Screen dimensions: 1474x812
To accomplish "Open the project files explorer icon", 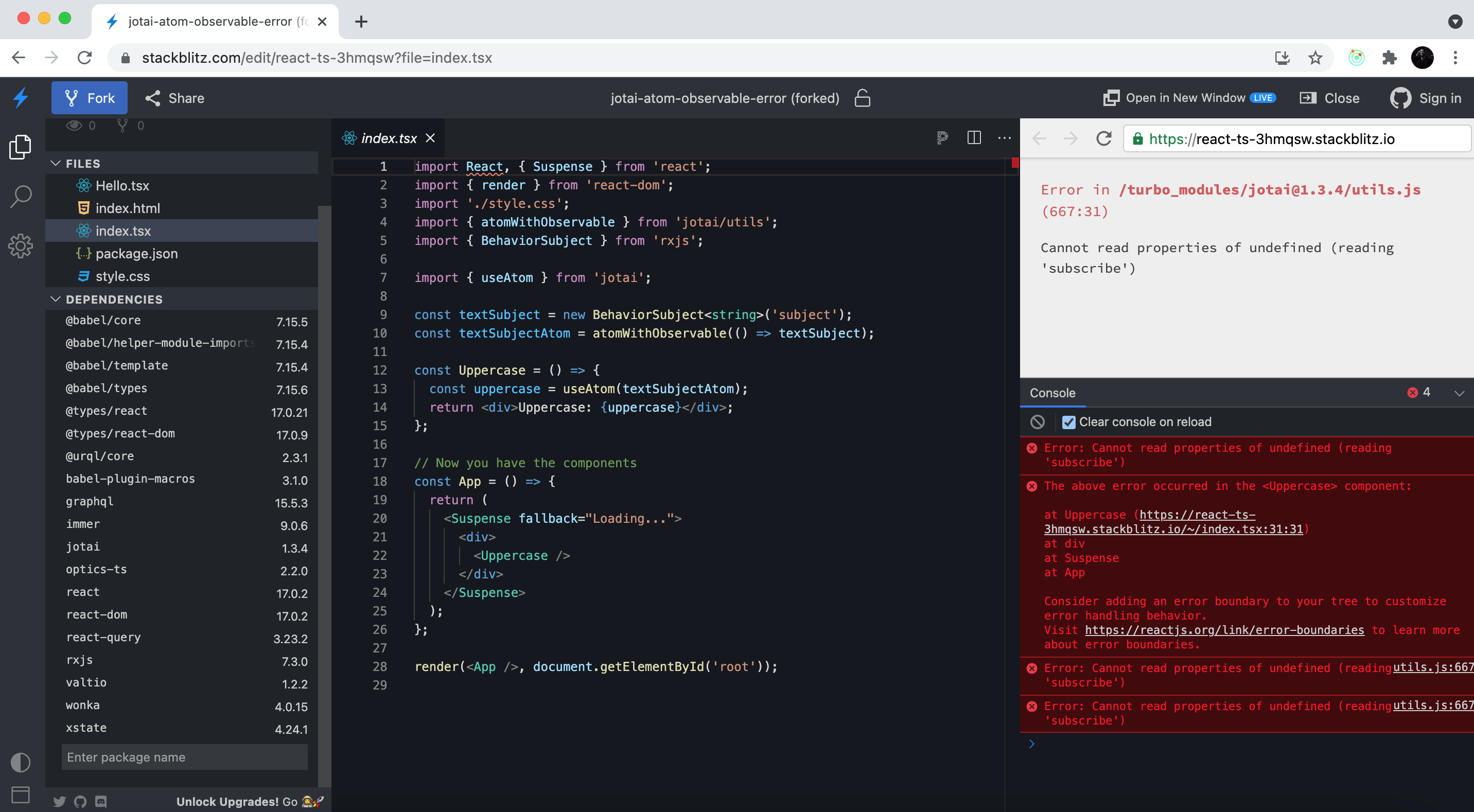I will 21,147.
